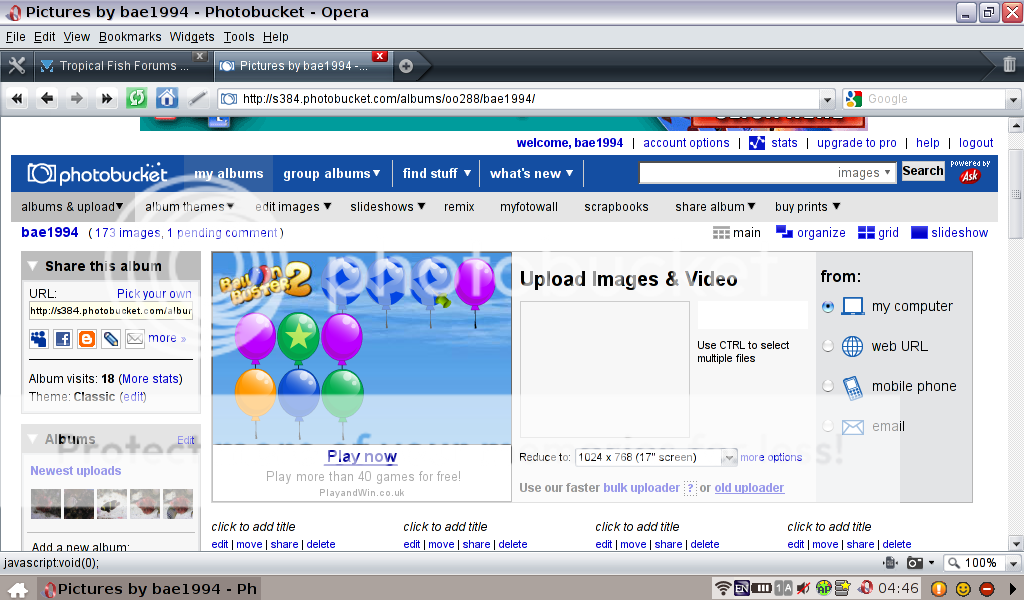Image resolution: width=1024 pixels, height=600 pixels.
Task: Share album via Blogger icon
Action: click(87, 338)
